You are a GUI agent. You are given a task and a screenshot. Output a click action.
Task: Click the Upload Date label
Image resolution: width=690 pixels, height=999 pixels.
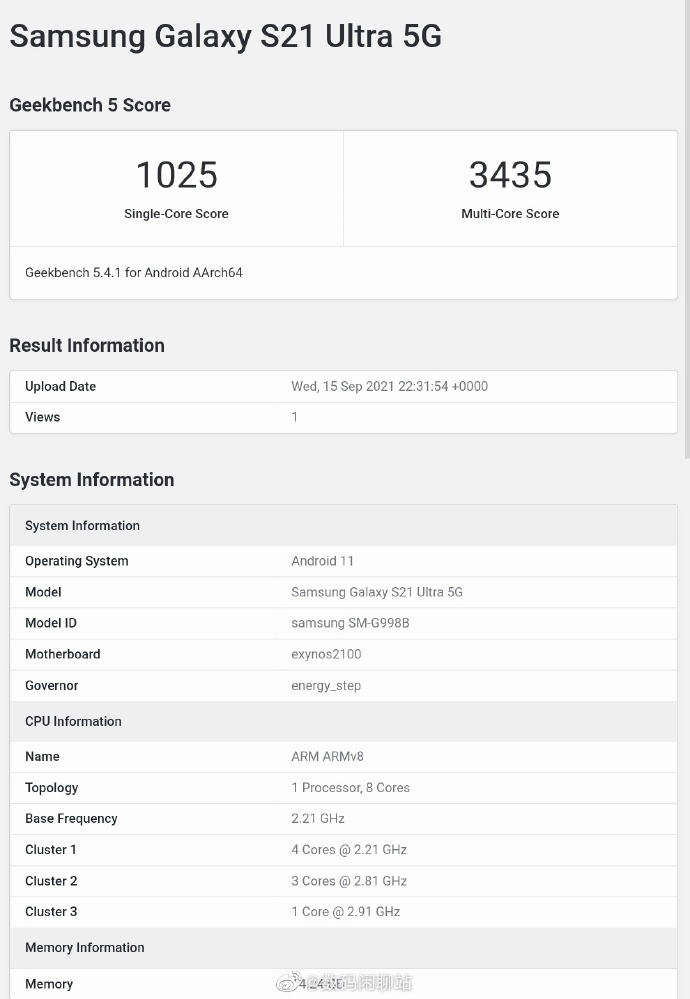(x=61, y=386)
